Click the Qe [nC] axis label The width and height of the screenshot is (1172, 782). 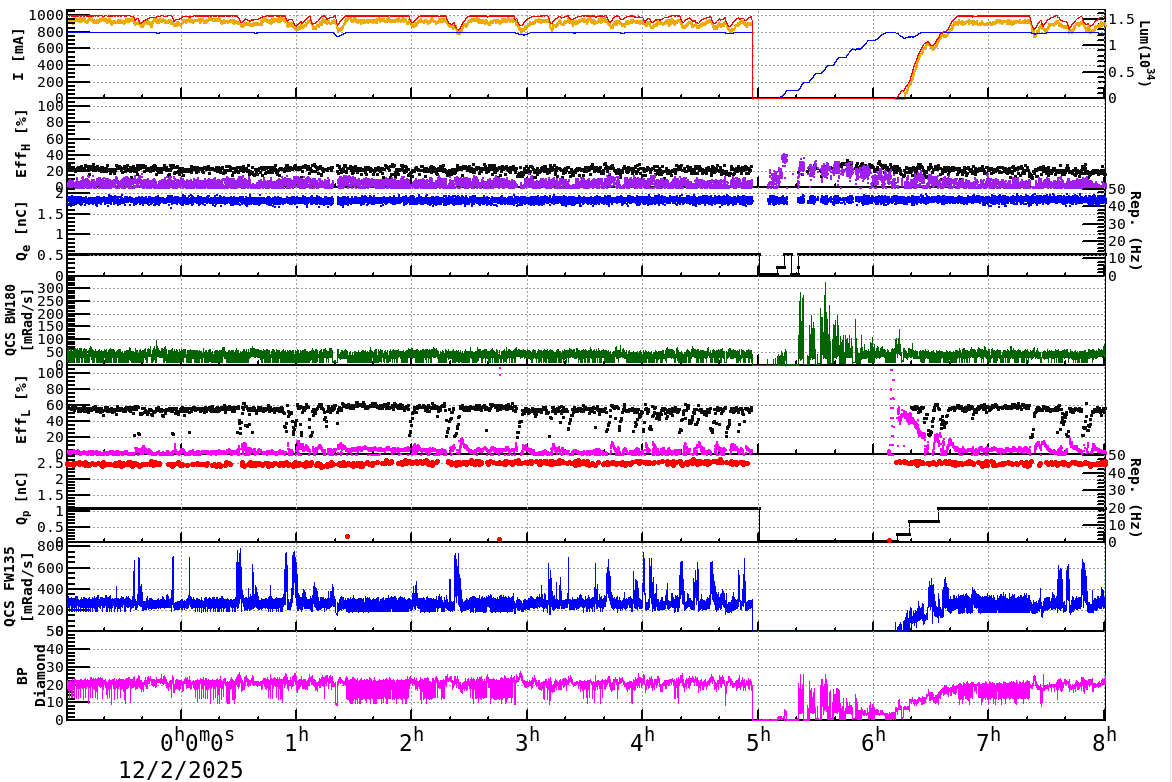click(22, 228)
